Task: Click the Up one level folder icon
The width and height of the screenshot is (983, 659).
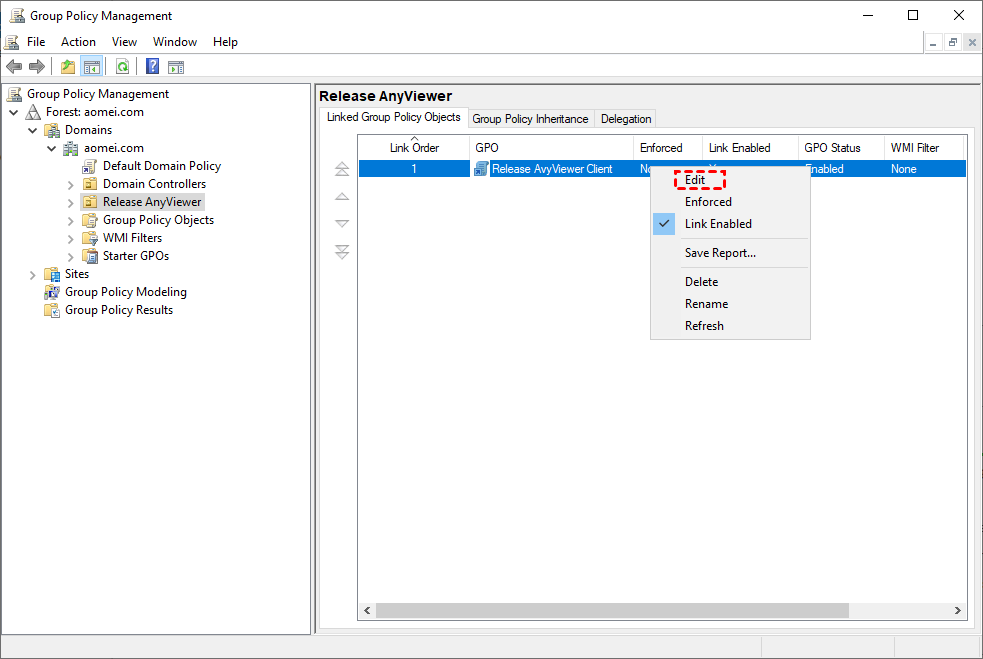Action: [x=67, y=67]
